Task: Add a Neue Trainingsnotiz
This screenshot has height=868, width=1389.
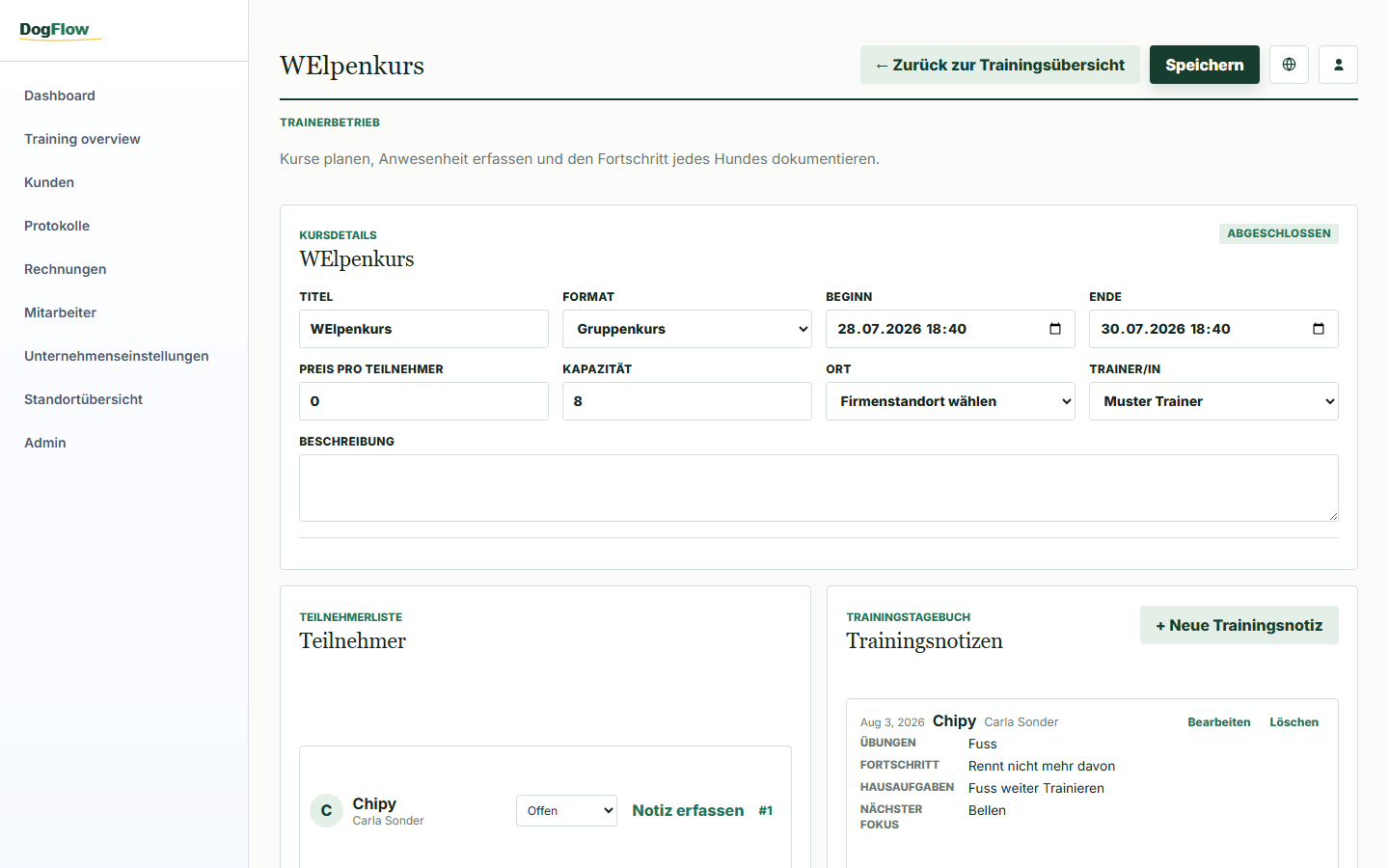Action: tap(1239, 625)
